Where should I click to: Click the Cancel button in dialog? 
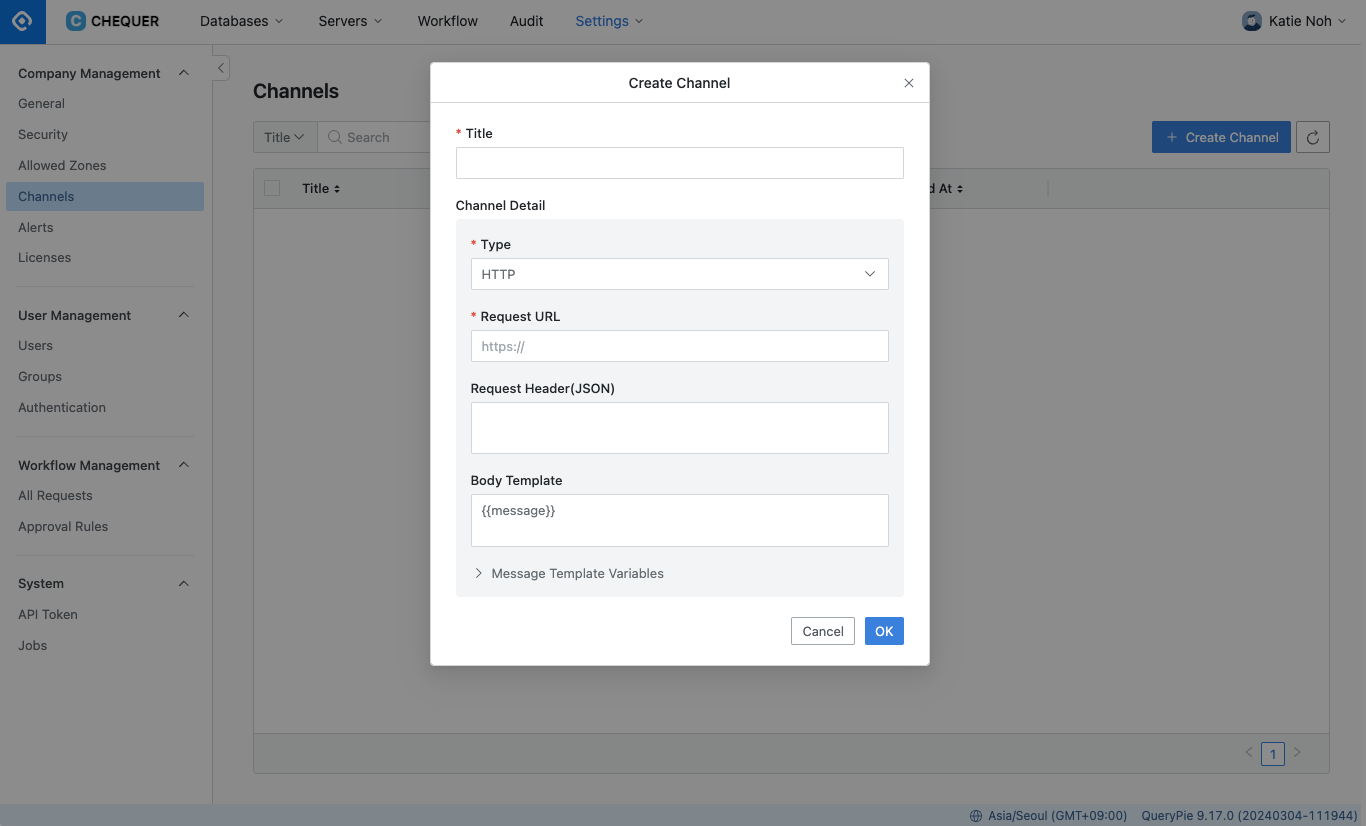coord(823,631)
